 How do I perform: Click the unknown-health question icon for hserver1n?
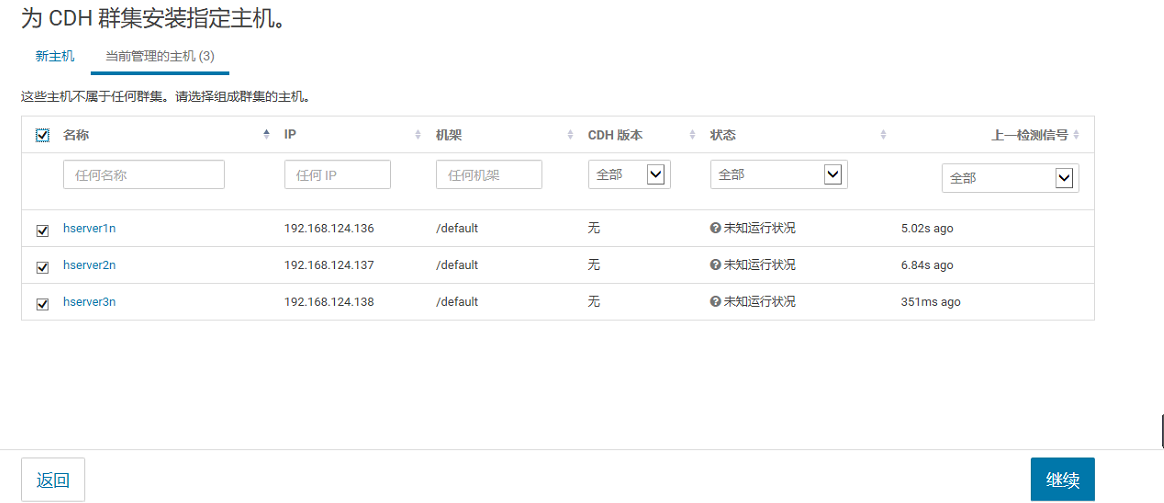point(716,228)
